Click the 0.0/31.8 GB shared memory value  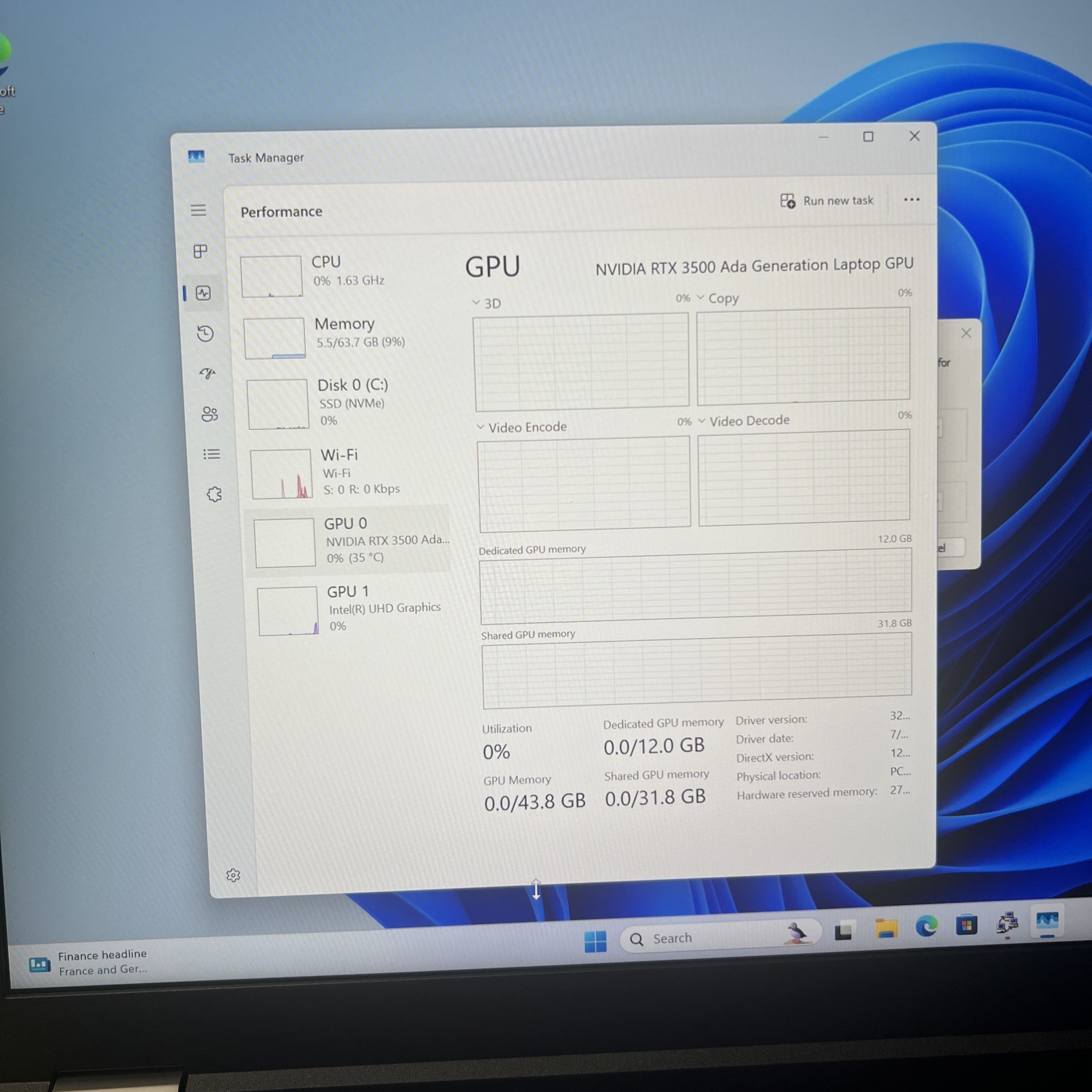(x=655, y=798)
